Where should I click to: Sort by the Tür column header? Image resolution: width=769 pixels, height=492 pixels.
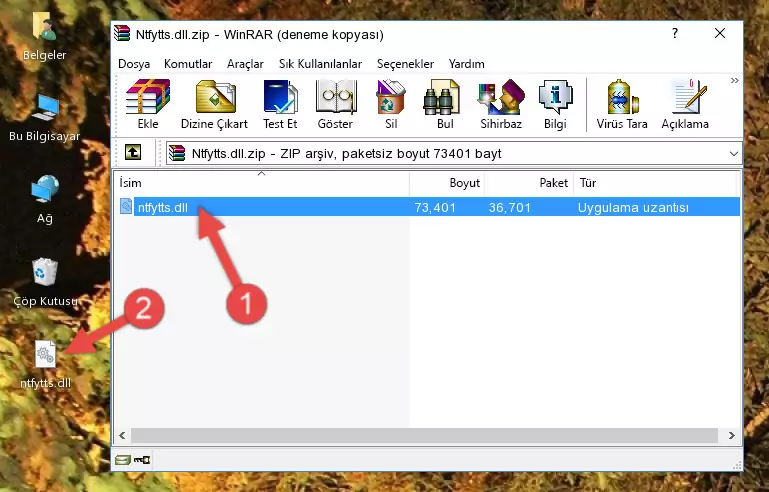[x=655, y=182]
